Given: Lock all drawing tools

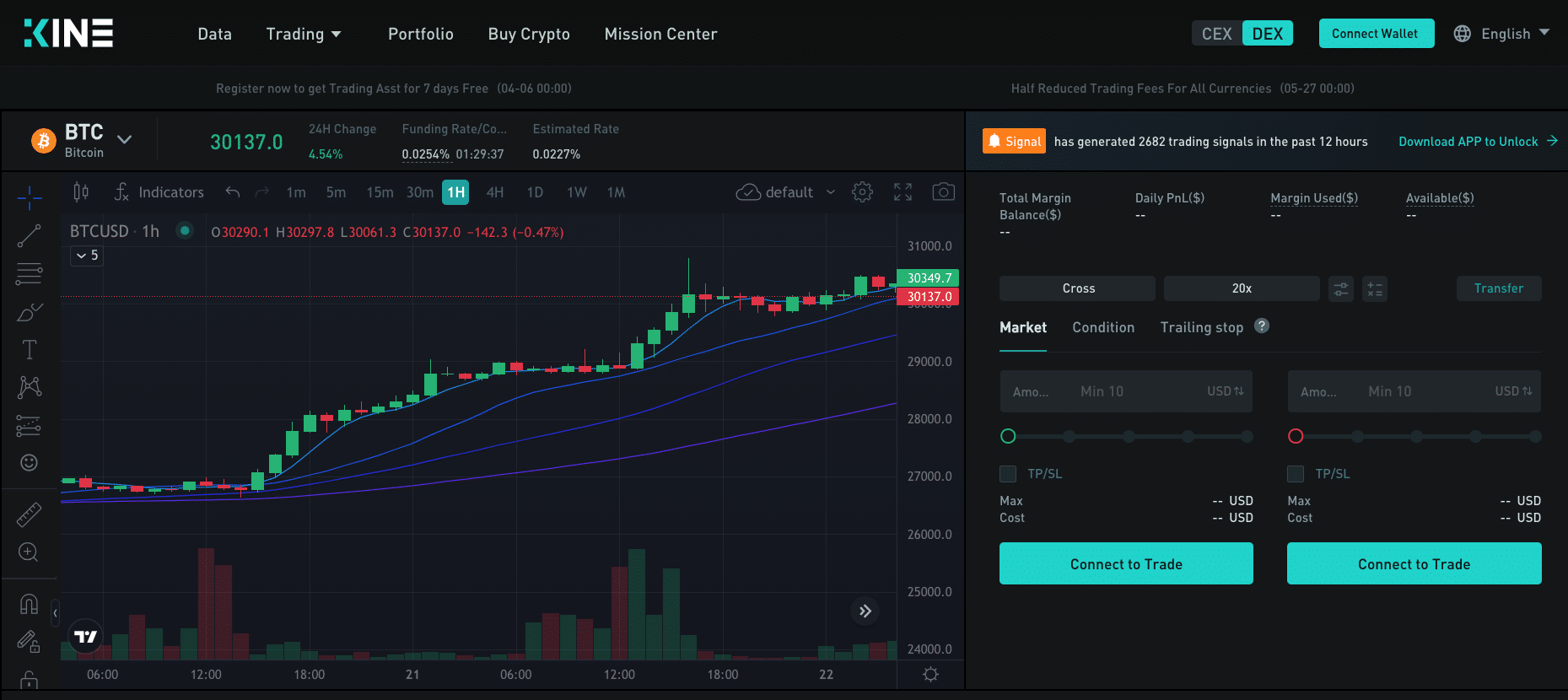Looking at the screenshot, I should tap(30, 680).
